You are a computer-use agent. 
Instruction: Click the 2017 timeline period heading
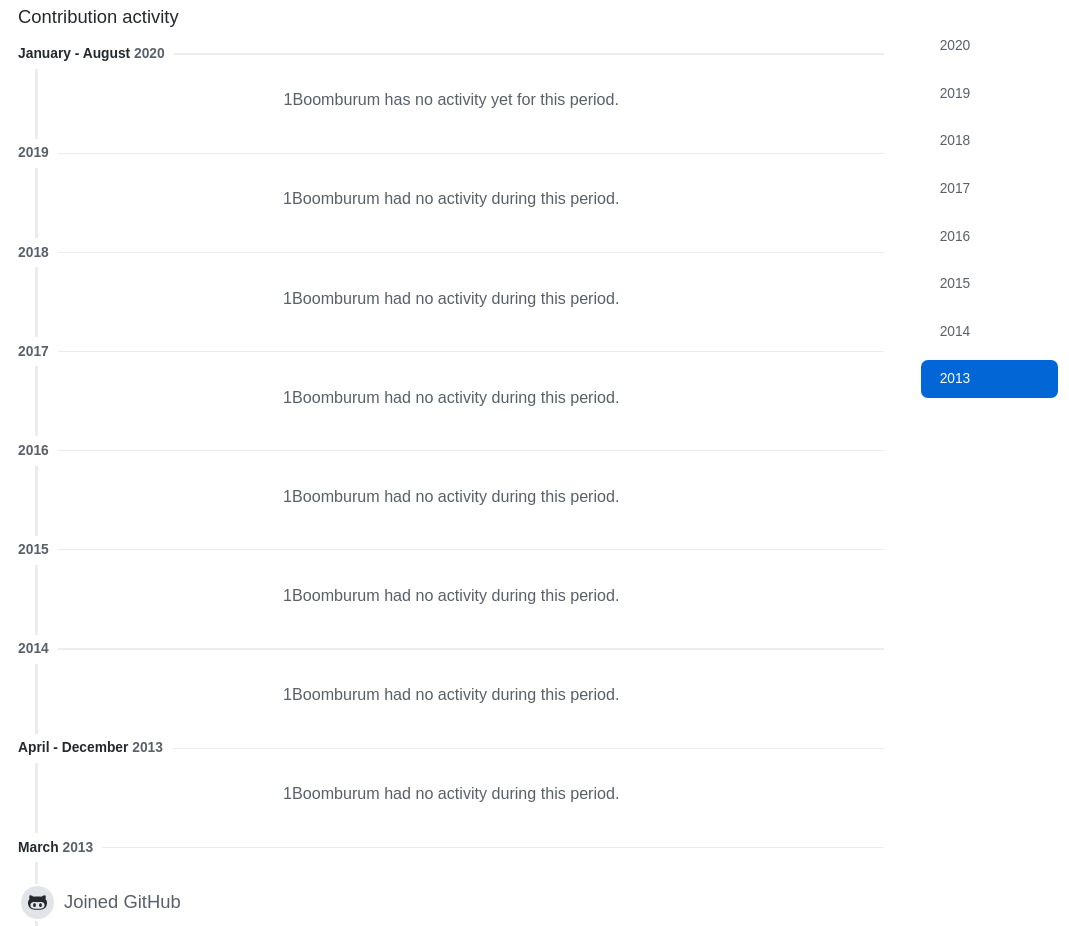33,351
